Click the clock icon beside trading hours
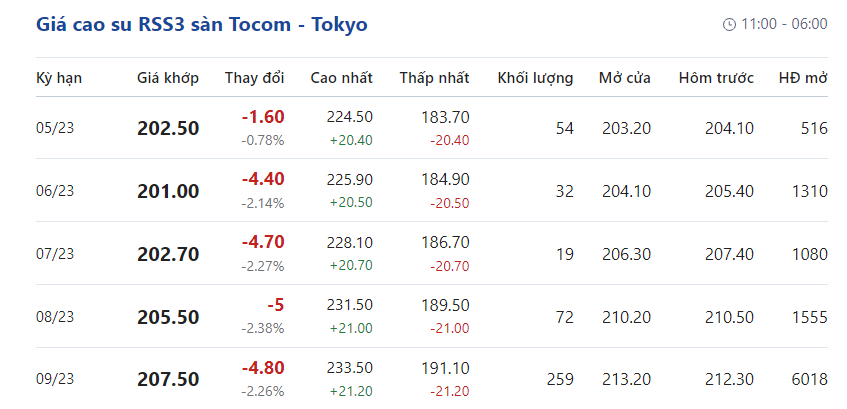 coord(729,24)
